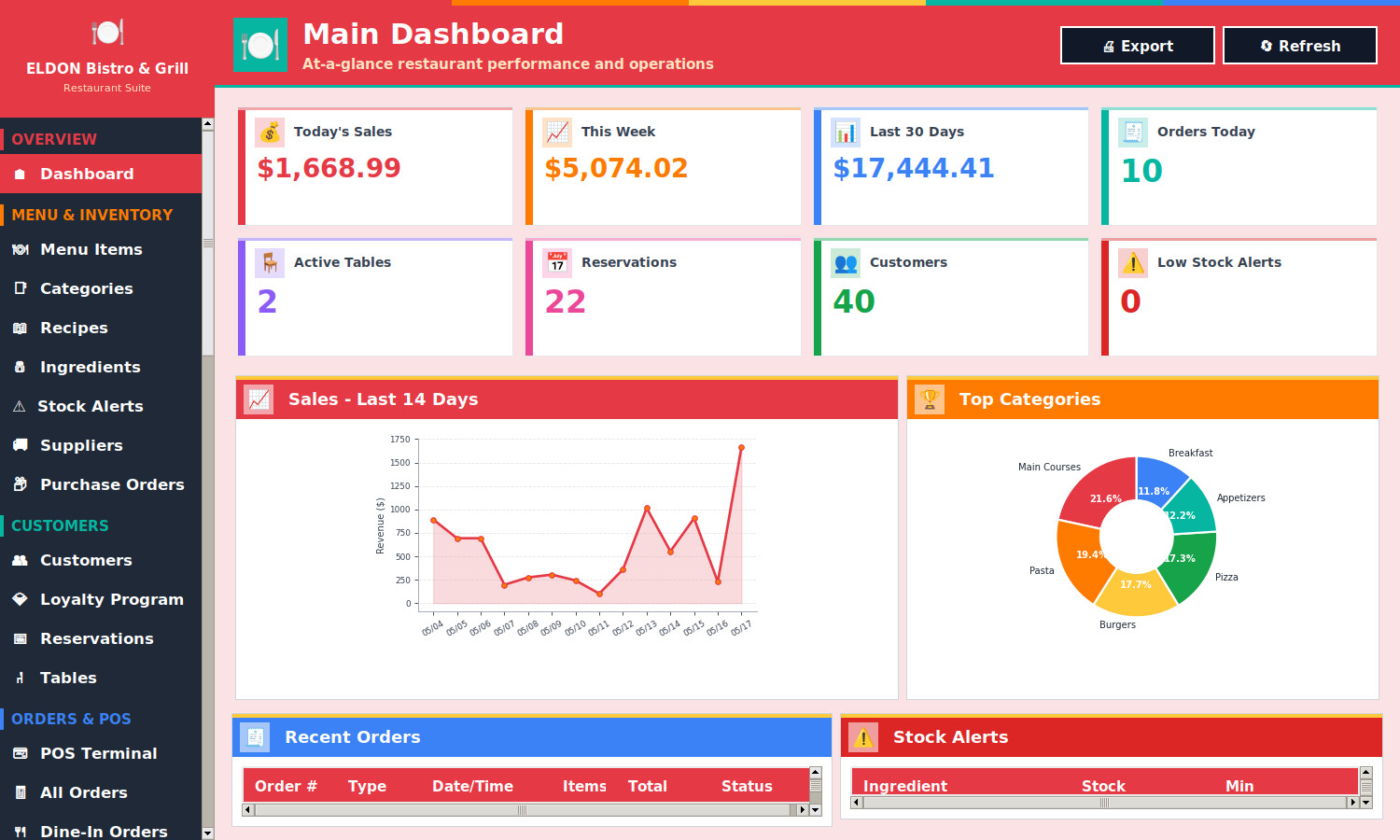Click the document icon in Recent Orders header

tap(255, 737)
